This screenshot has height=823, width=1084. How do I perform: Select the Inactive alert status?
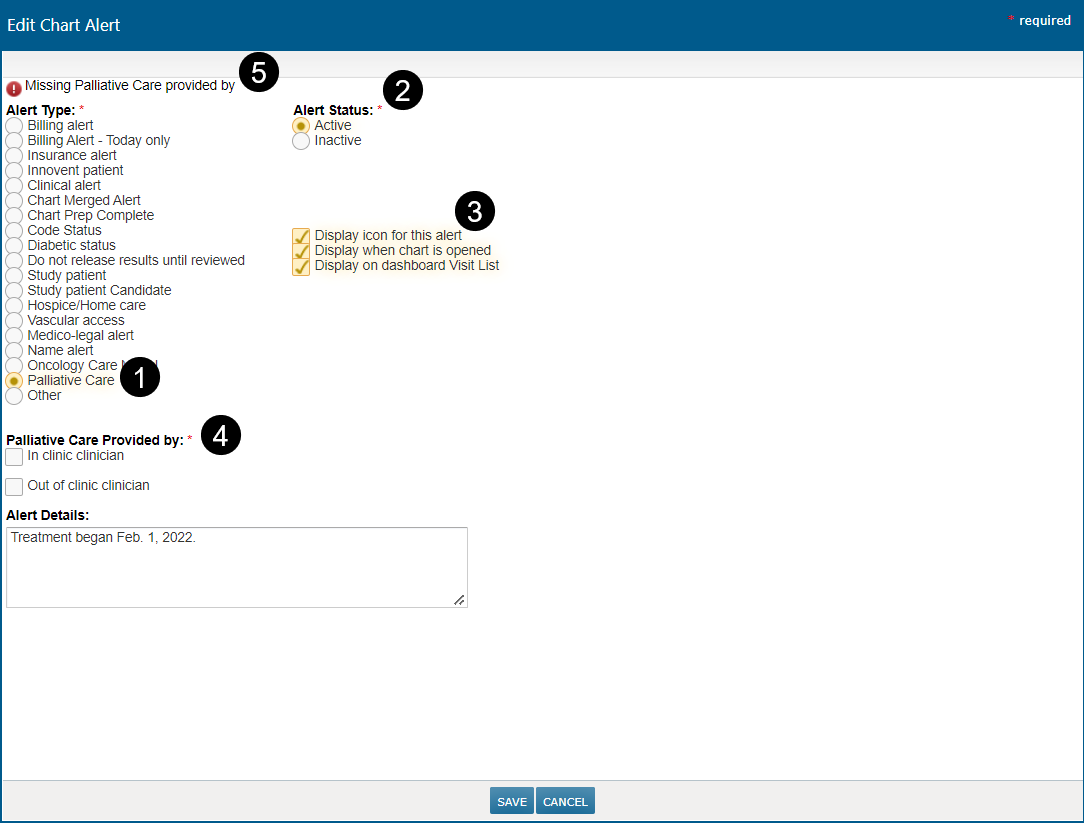click(x=301, y=141)
